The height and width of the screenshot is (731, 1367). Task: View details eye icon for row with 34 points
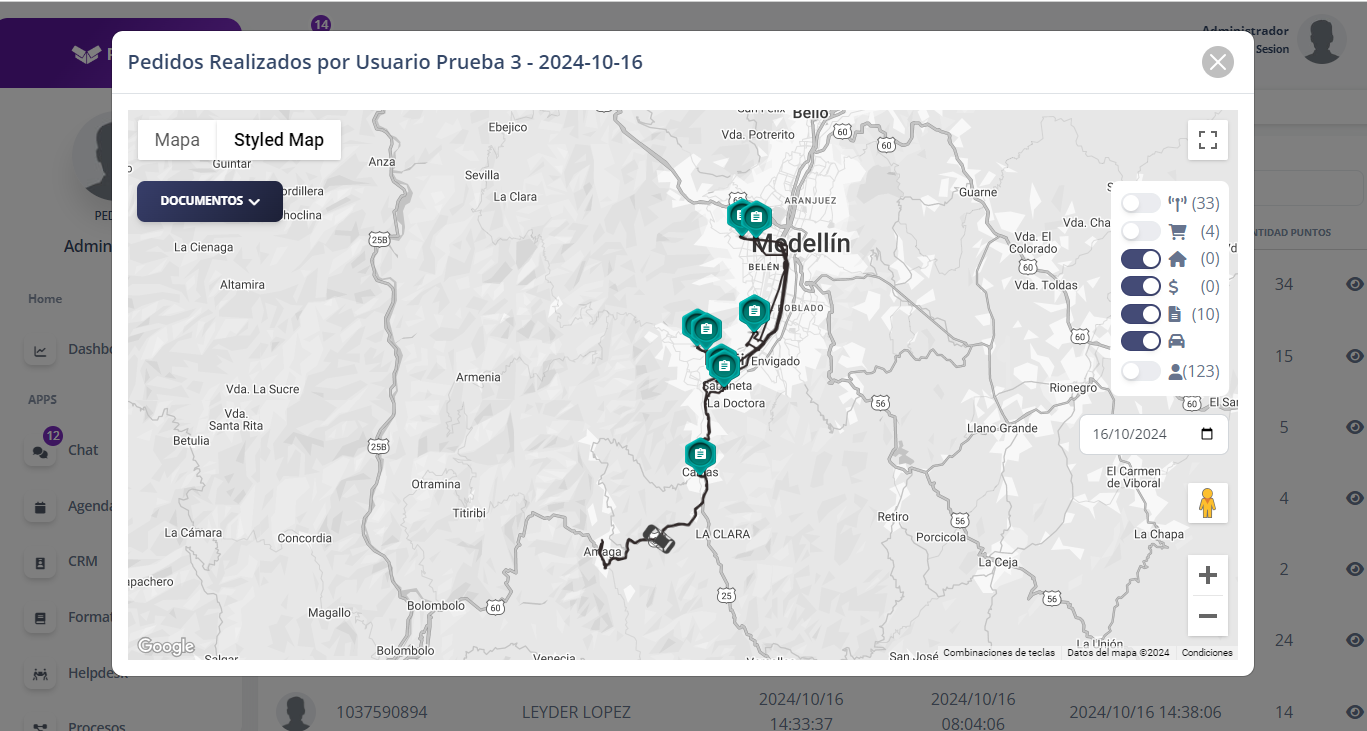pos(1355,285)
